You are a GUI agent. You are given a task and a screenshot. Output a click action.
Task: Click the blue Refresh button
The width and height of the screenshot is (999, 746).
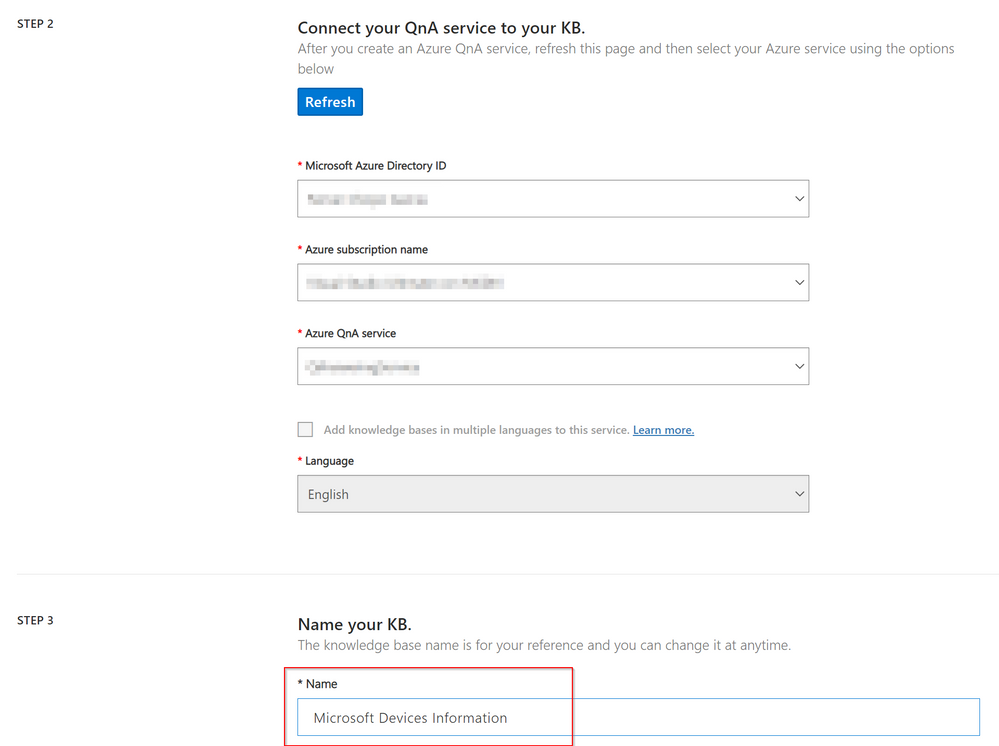click(x=330, y=102)
